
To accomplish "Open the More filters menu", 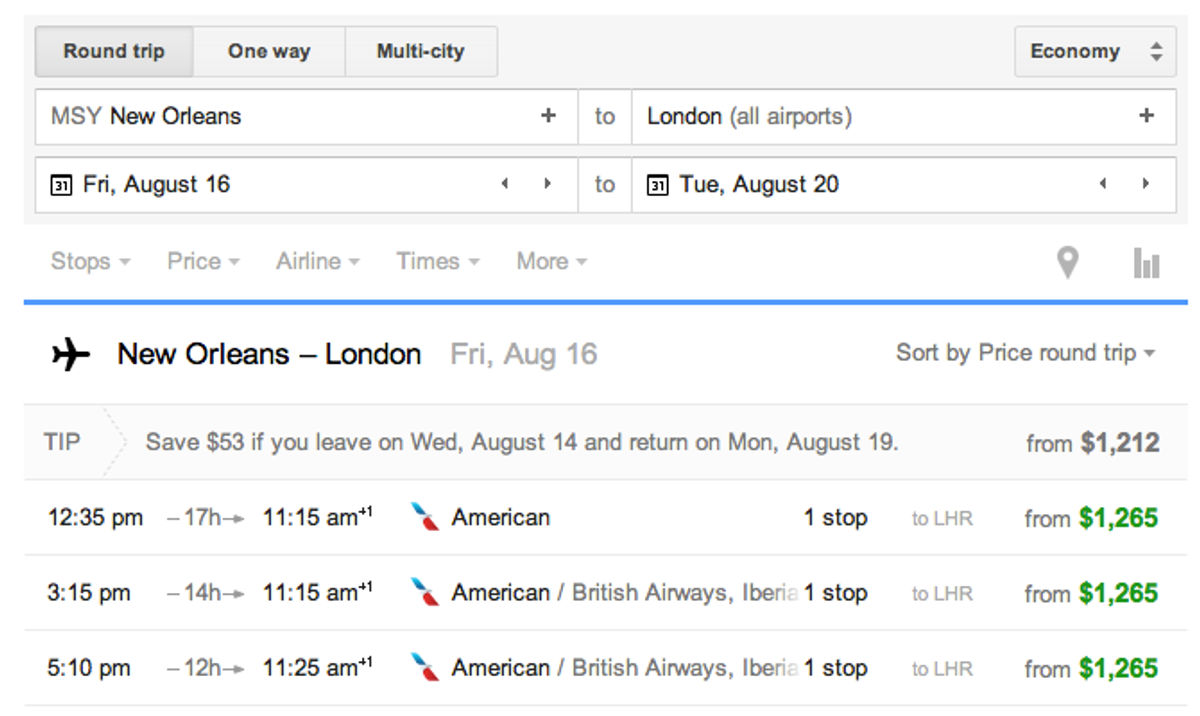I will pos(551,260).
